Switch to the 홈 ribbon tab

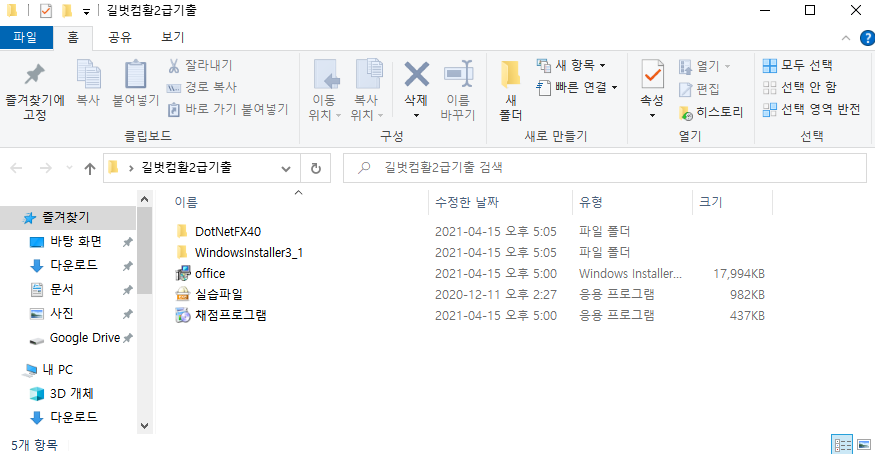point(73,37)
